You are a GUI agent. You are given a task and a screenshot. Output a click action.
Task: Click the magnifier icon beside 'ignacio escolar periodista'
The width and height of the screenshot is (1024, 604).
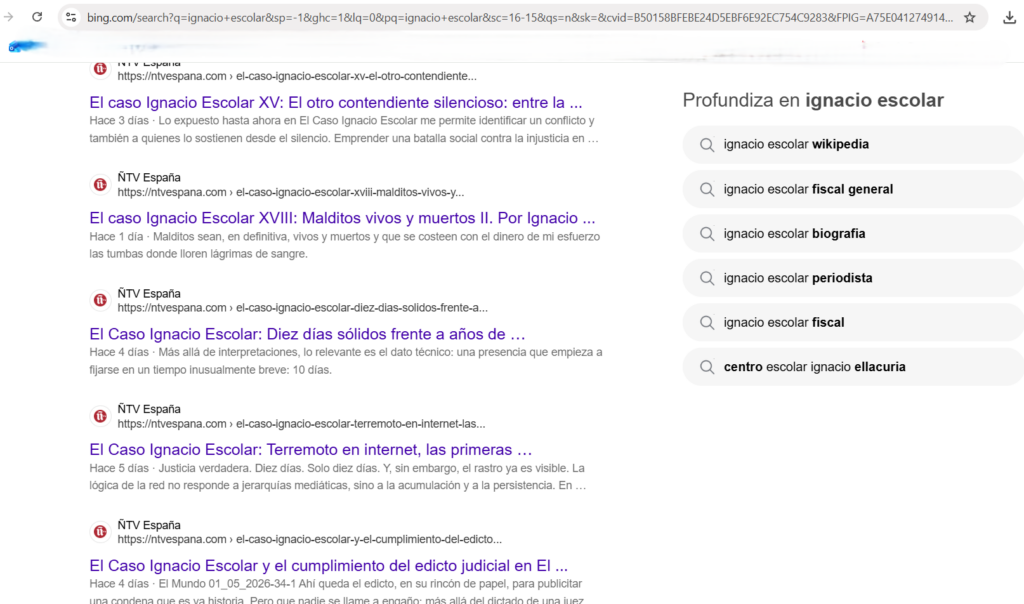click(x=707, y=278)
